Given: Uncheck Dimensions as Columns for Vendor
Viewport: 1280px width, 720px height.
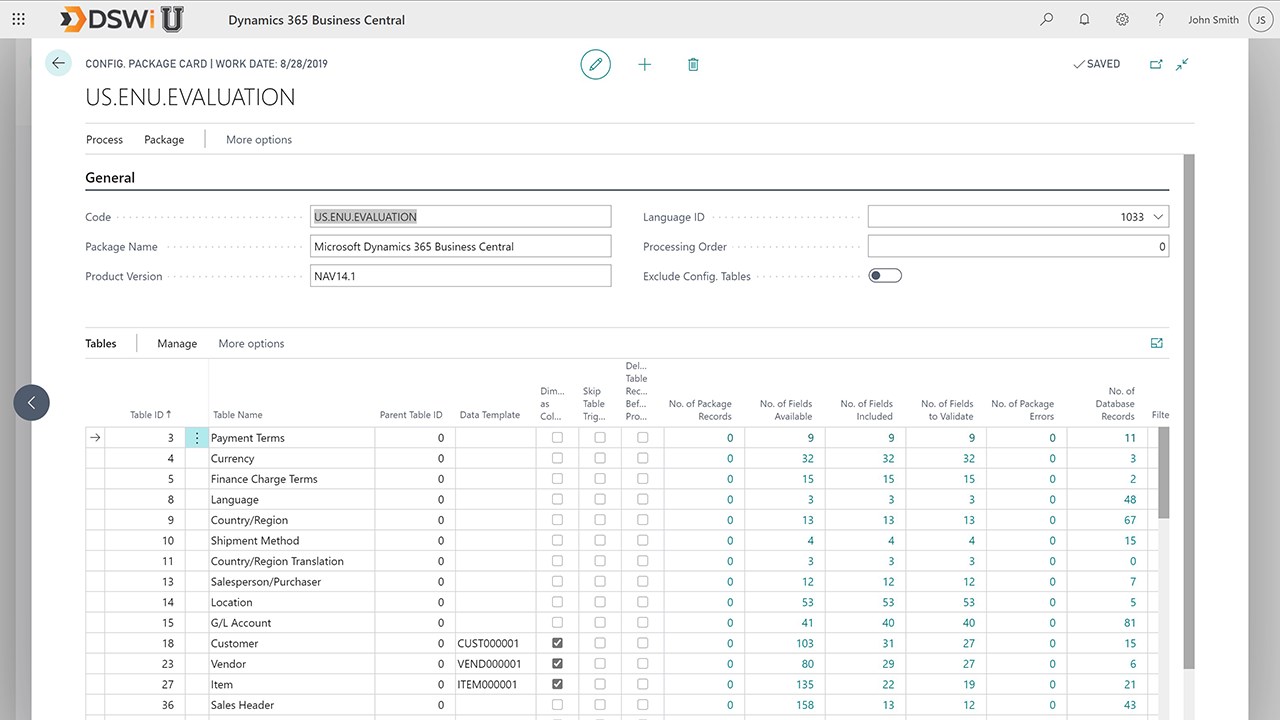Looking at the screenshot, I should [x=557, y=664].
